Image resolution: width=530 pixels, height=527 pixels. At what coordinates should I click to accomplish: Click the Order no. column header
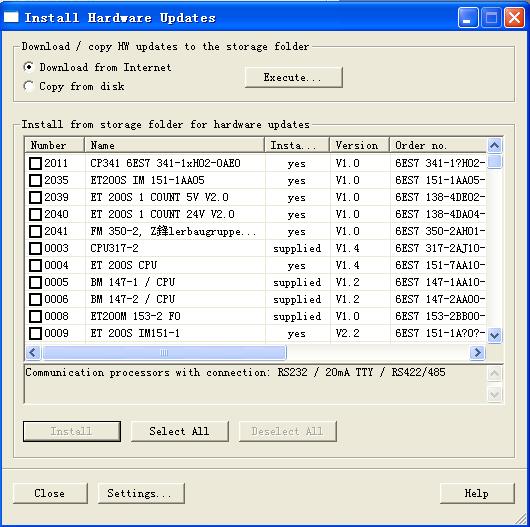point(438,145)
